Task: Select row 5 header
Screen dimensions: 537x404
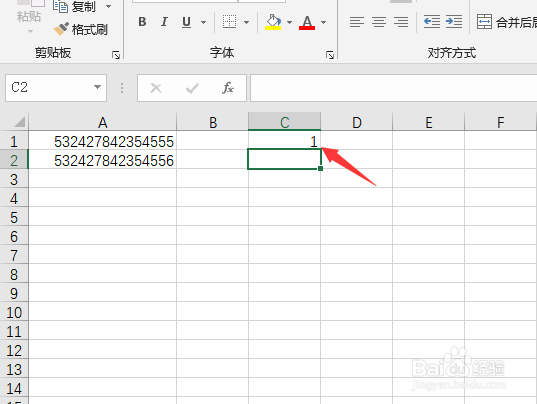Action: pos(14,217)
